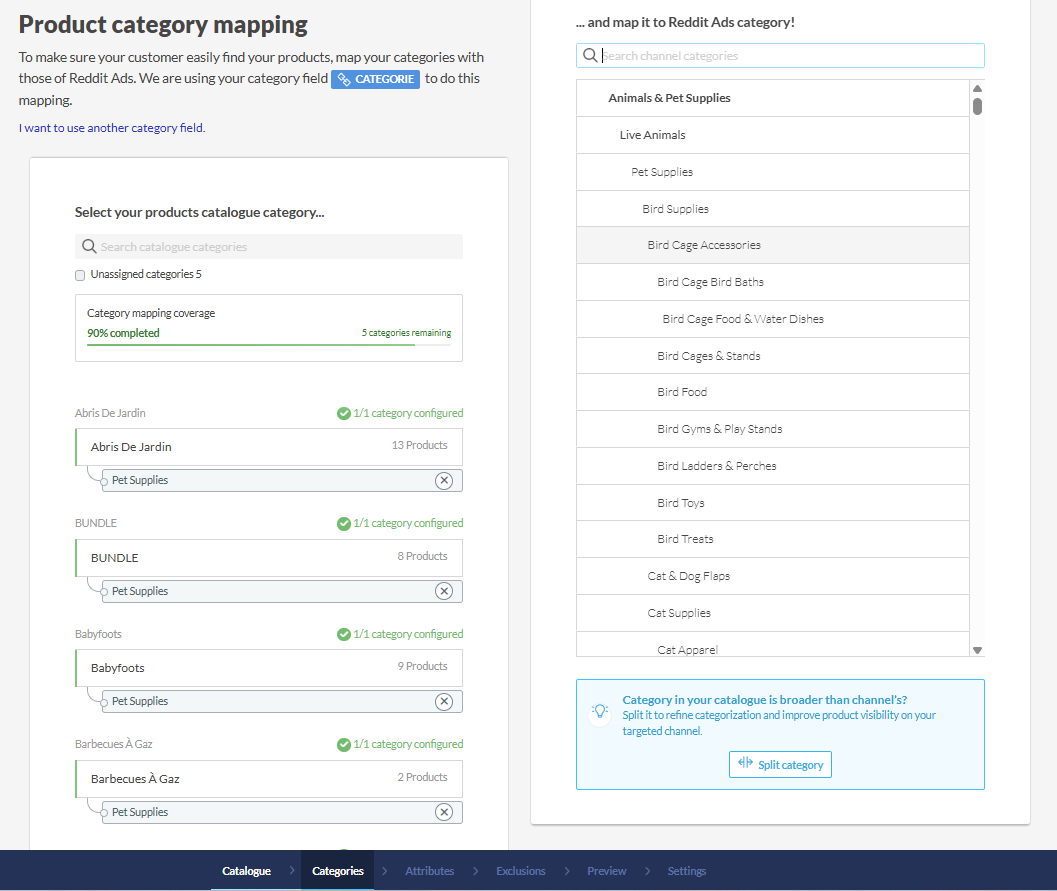Select the Bird Toys channel category
Image resolution: width=1057 pixels, height=891 pixels.
681,503
